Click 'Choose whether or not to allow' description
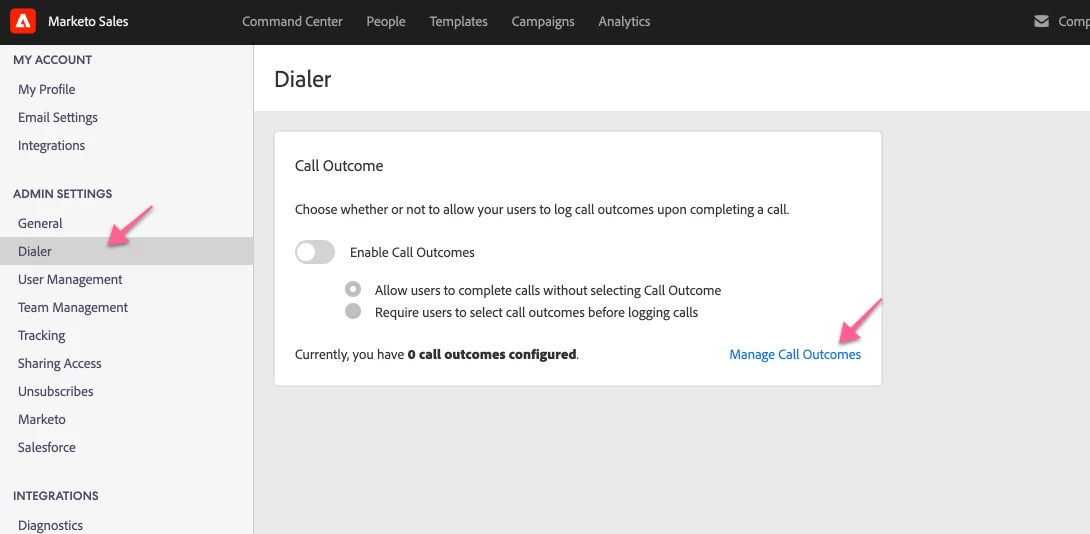The image size is (1090, 534). [542, 209]
